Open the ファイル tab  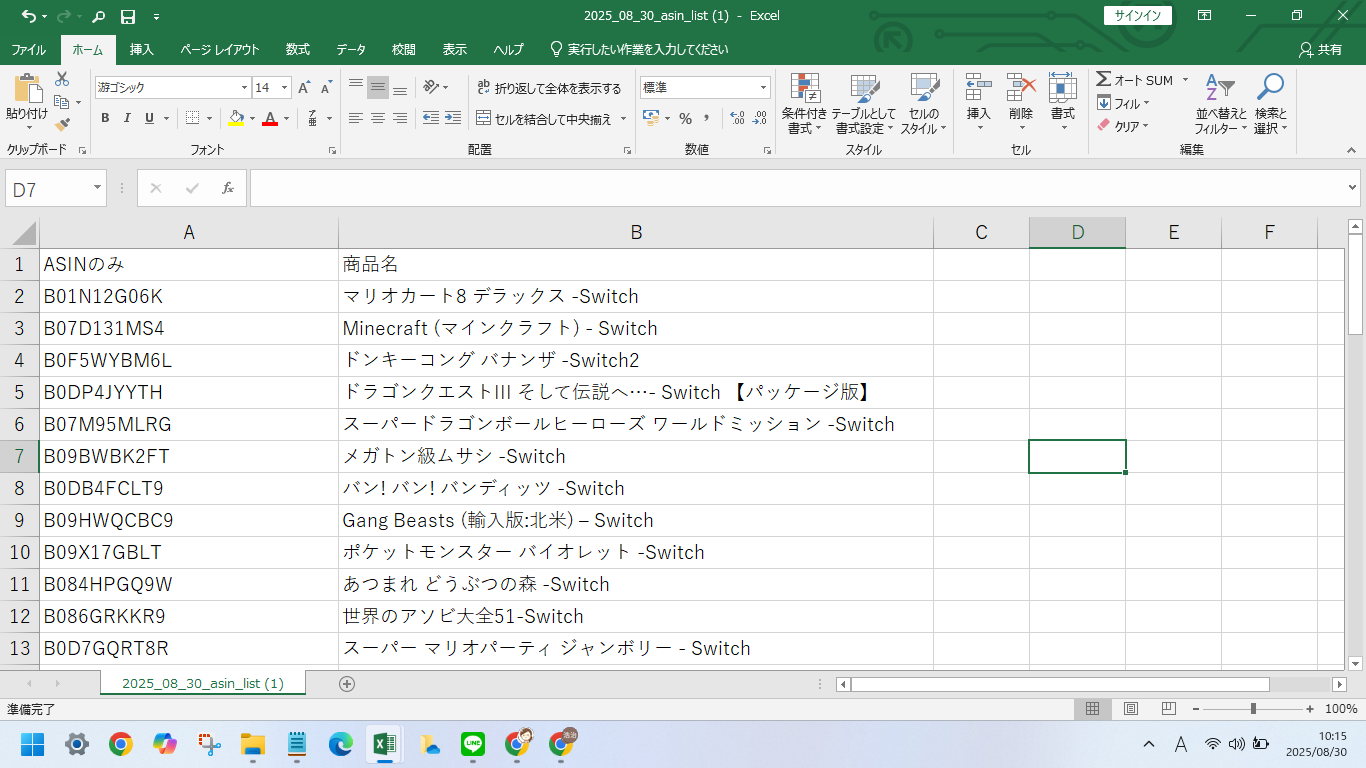[28, 49]
